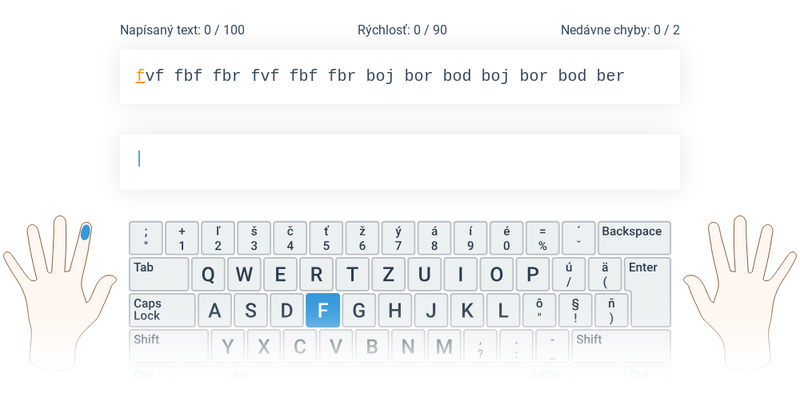Viewport: 800px width, 400px height.
Task: Click the é 0 number key
Action: pyautogui.click(x=506, y=238)
